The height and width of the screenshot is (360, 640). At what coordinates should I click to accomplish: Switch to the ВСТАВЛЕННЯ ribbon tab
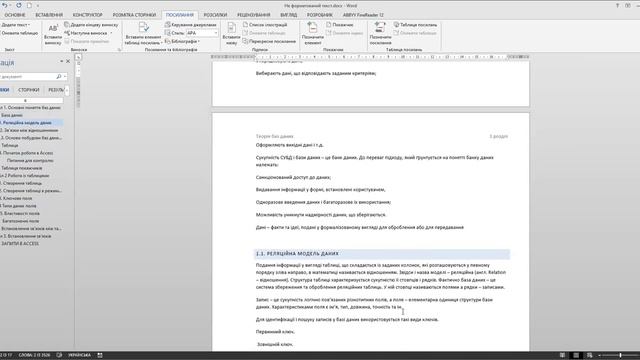49,15
